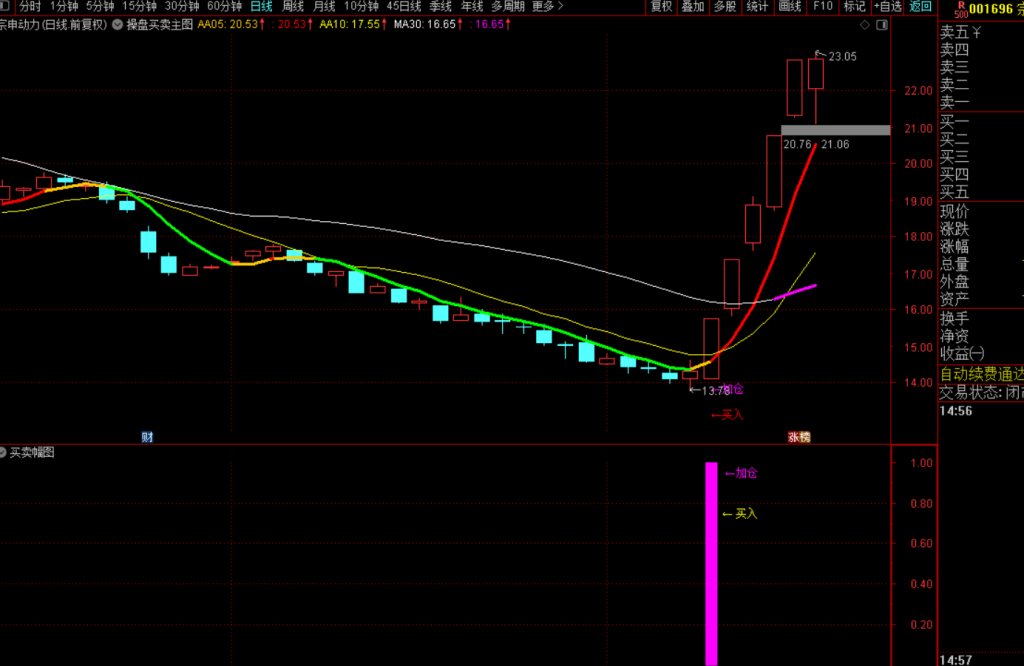Image resolution: width=1024 pixels, height=666 pixels.
Task: Click the 叠加 overlay button
Action: (x=693, y=7)
